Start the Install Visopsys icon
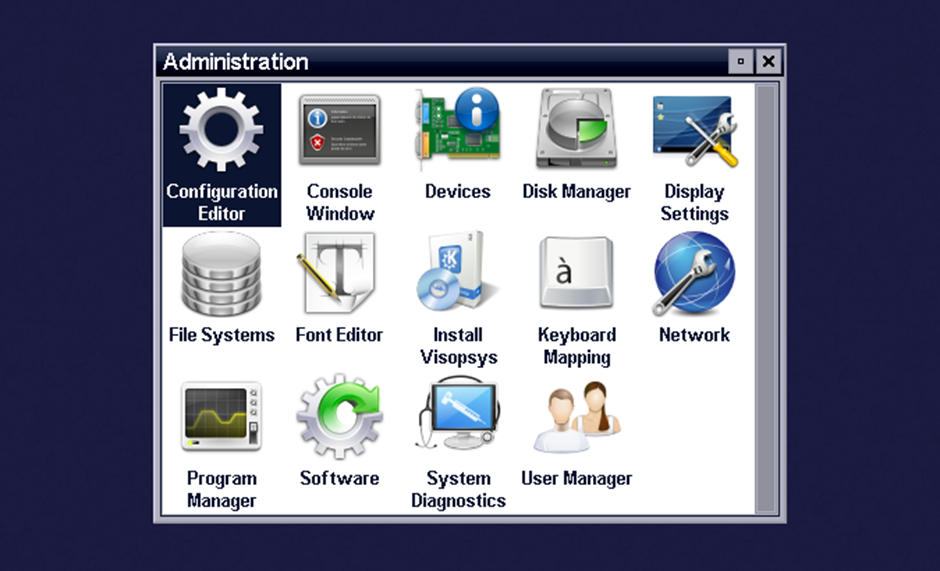 pos(457,271)
